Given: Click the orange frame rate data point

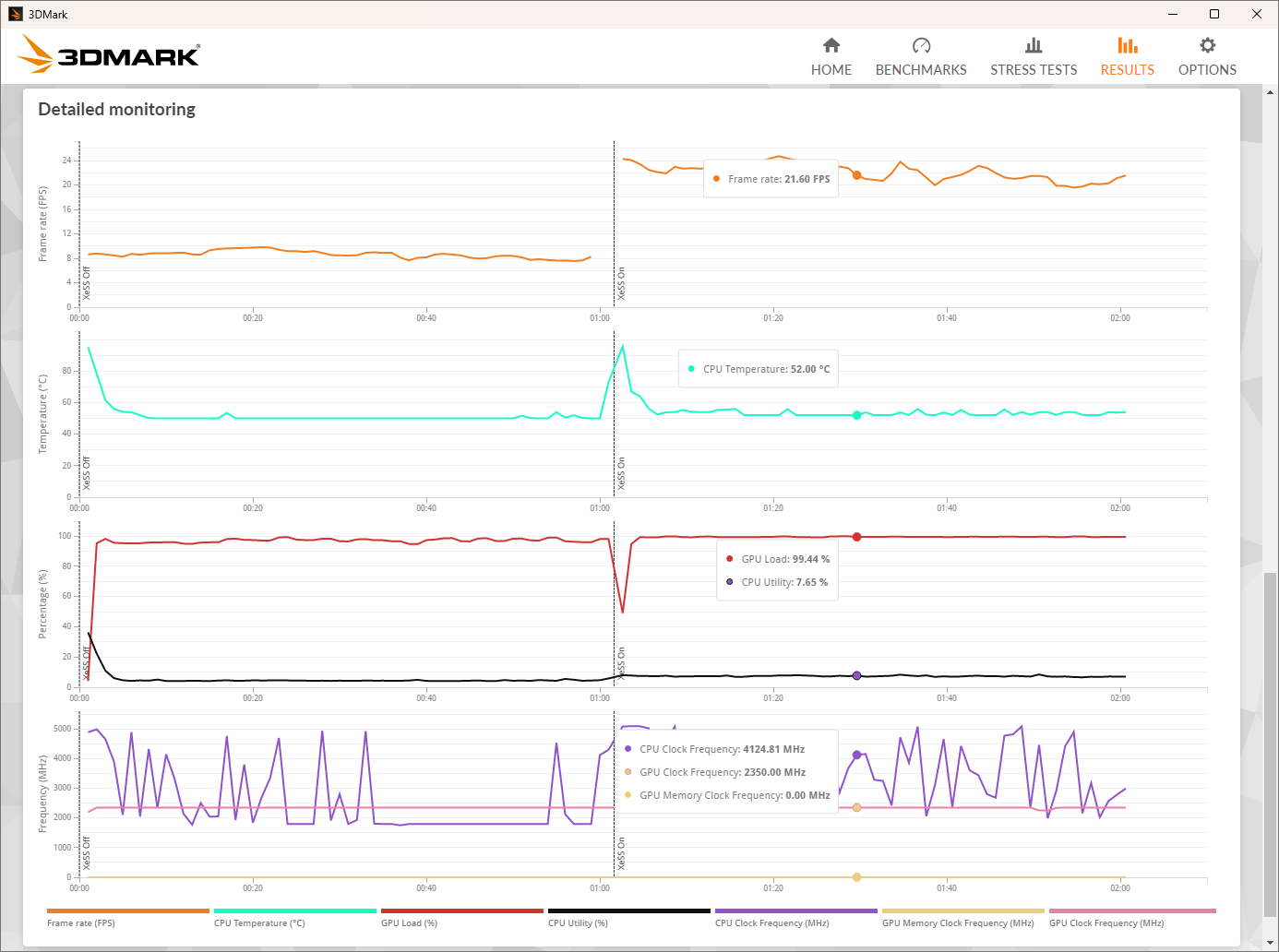Looking at the screenshot, I should 856,175.
